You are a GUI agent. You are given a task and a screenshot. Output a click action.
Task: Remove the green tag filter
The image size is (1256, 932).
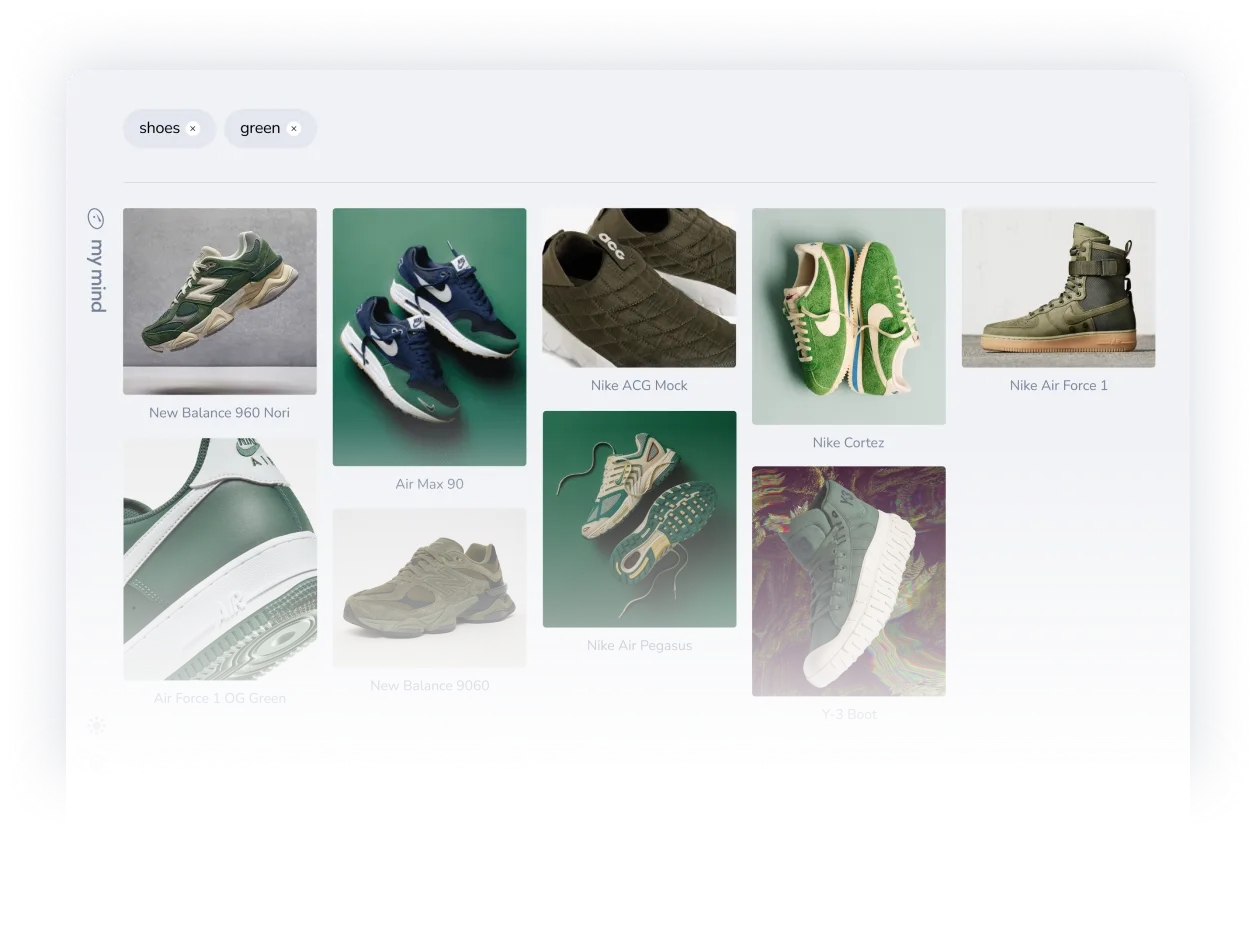294,128
